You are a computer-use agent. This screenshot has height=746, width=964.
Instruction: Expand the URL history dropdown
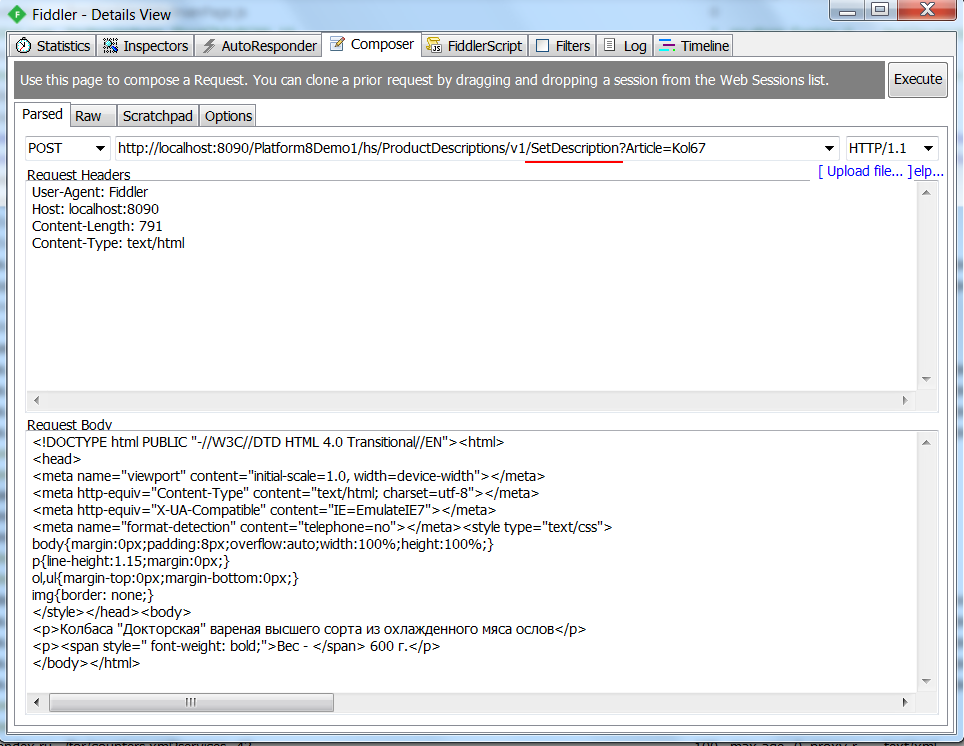coord(829,148)
